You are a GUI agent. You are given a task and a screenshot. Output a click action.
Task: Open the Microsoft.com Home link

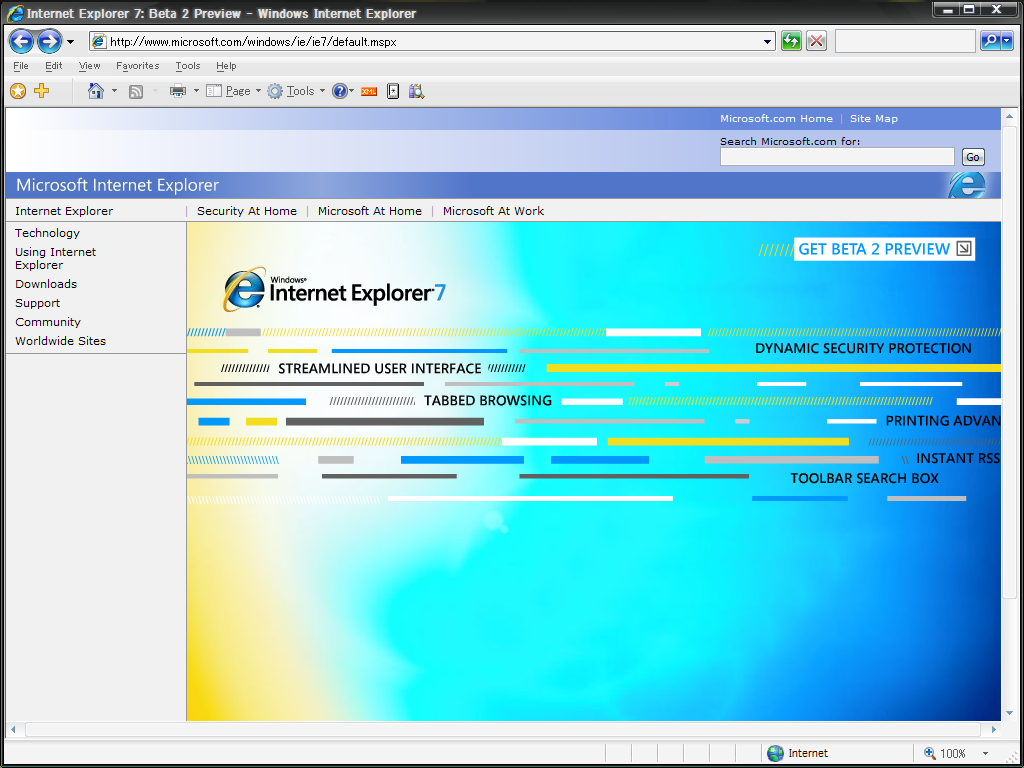(x=776, y=119)
